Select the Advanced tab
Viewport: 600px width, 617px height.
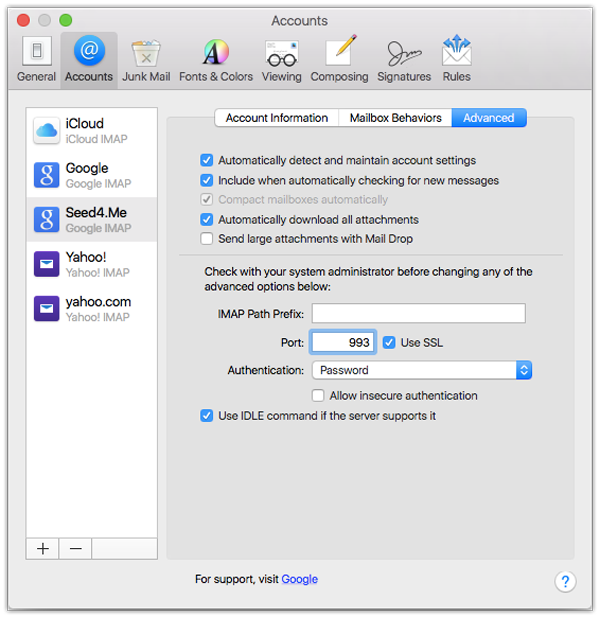click(489, 118)
